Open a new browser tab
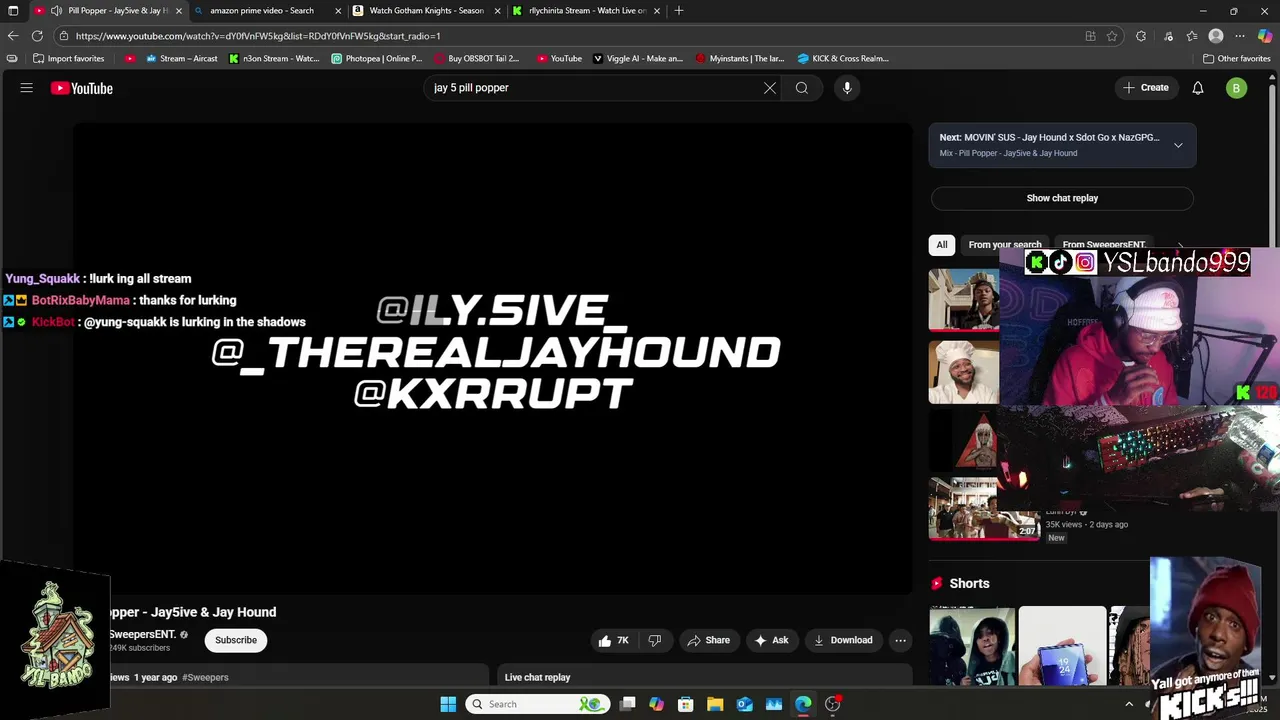Screen dimensions: 1280x720 coord(679,11)
